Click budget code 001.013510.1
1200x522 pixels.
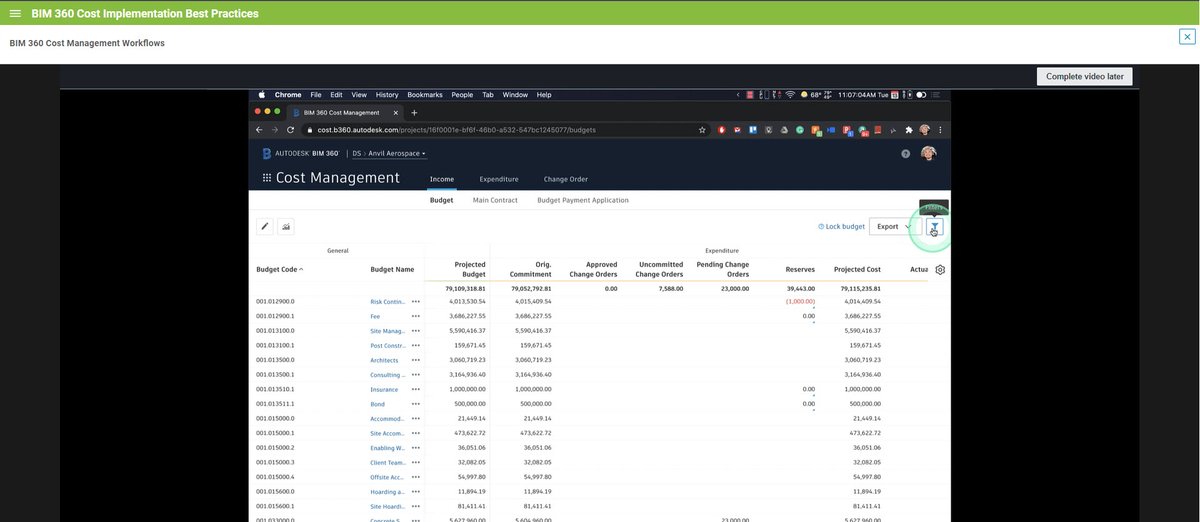(x=275, y=389)
